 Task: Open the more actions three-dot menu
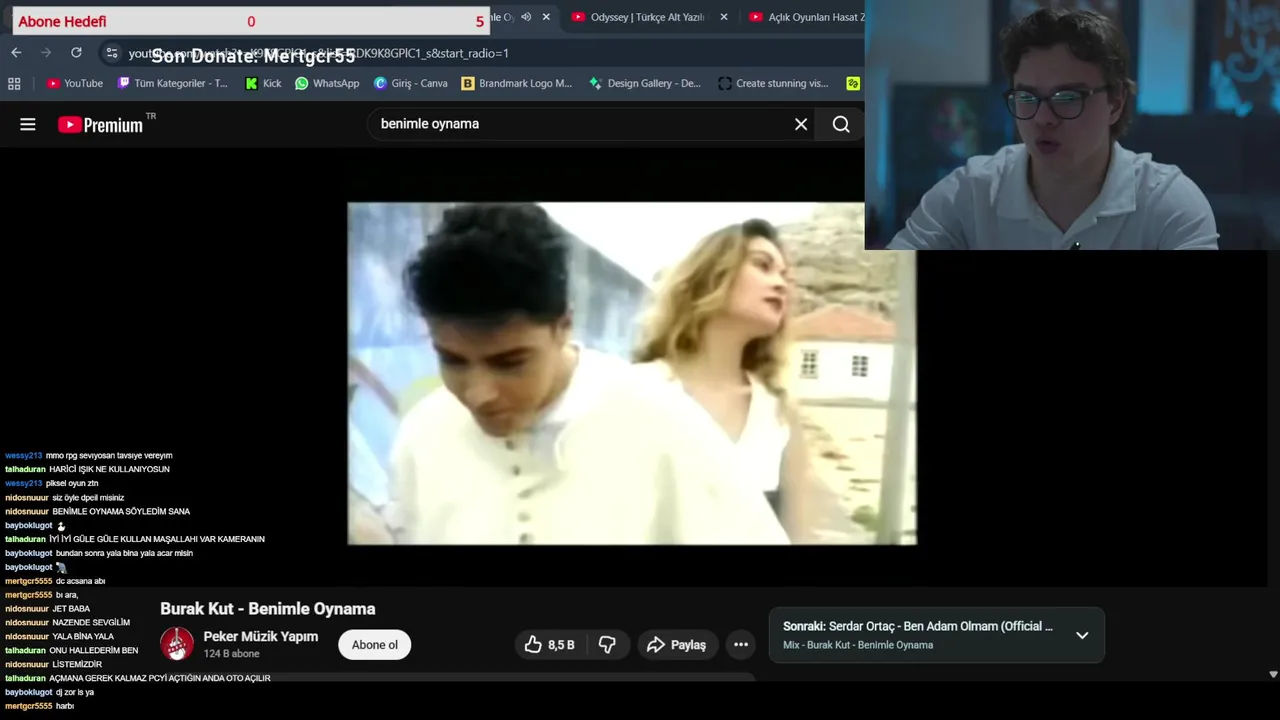741,645
